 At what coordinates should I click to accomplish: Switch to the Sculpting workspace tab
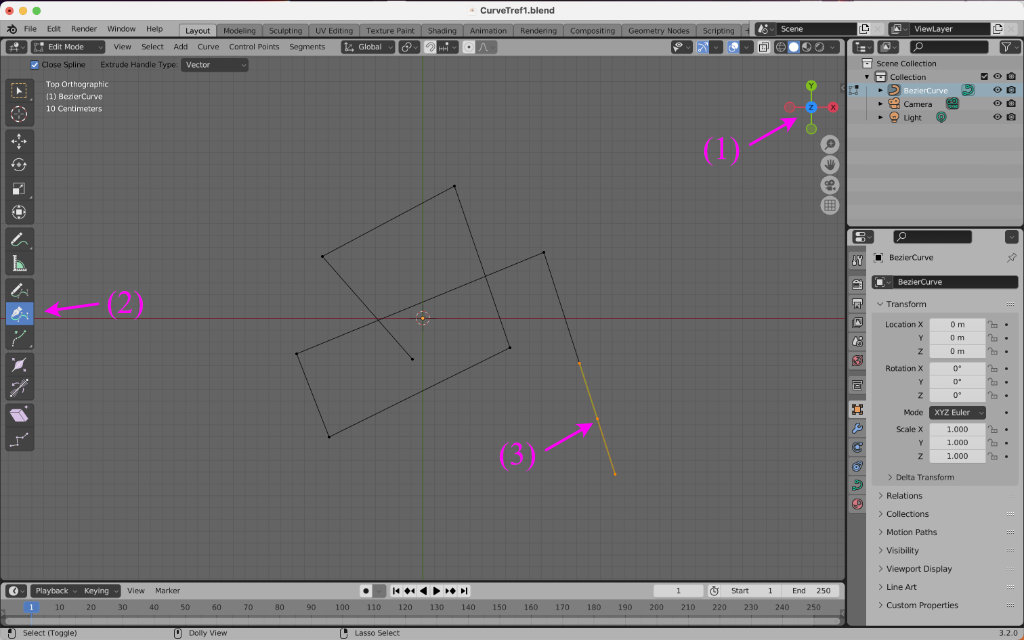285,31
